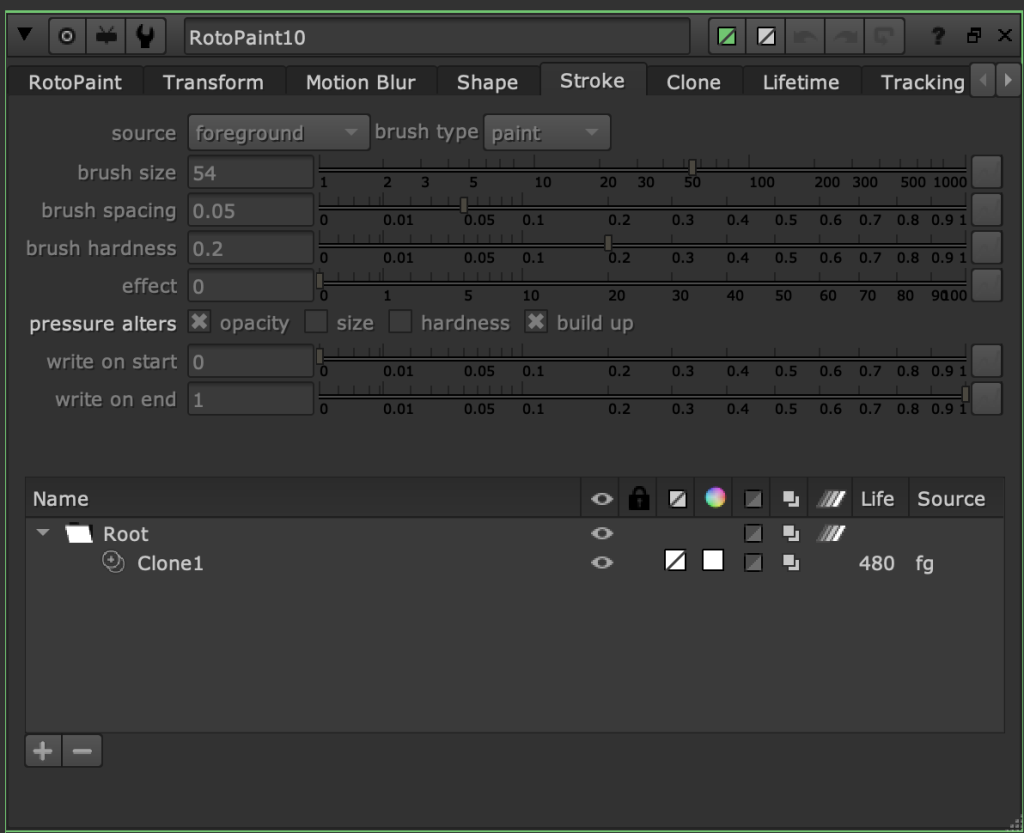Click the motion blur column header icon

click(831, 499)
